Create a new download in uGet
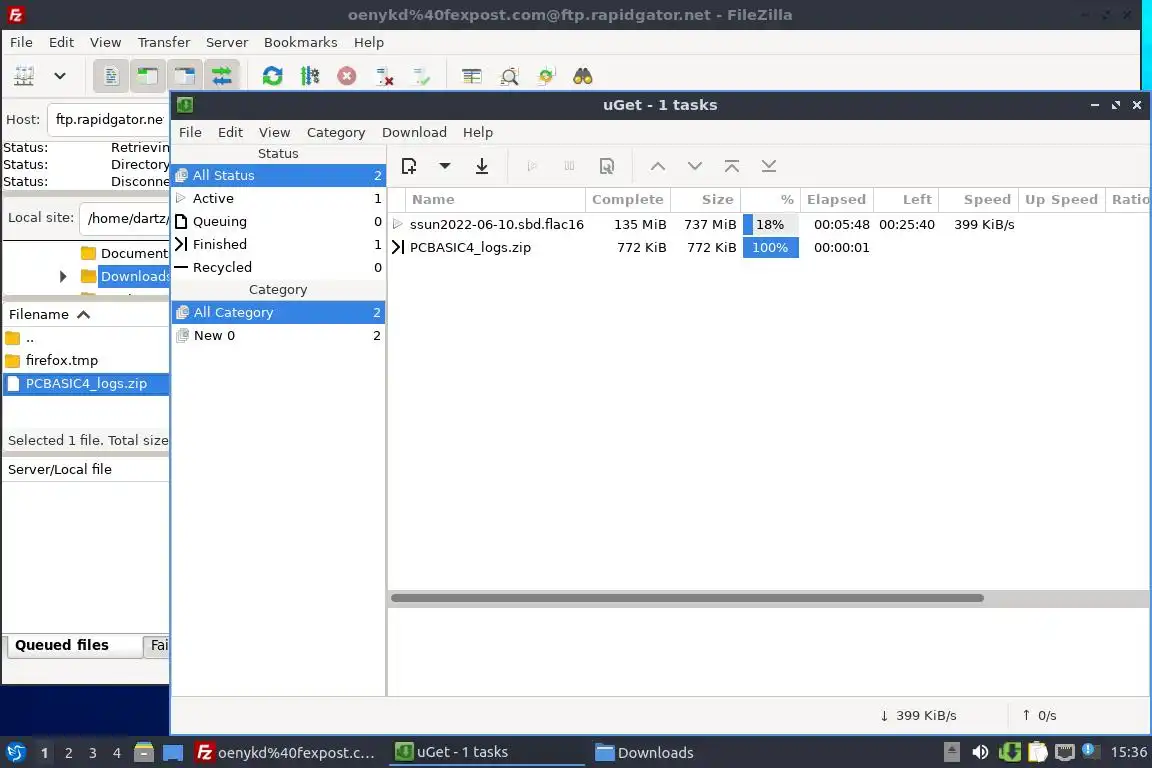The height and width of the screenshot is (768, 1152). [409, 166]
